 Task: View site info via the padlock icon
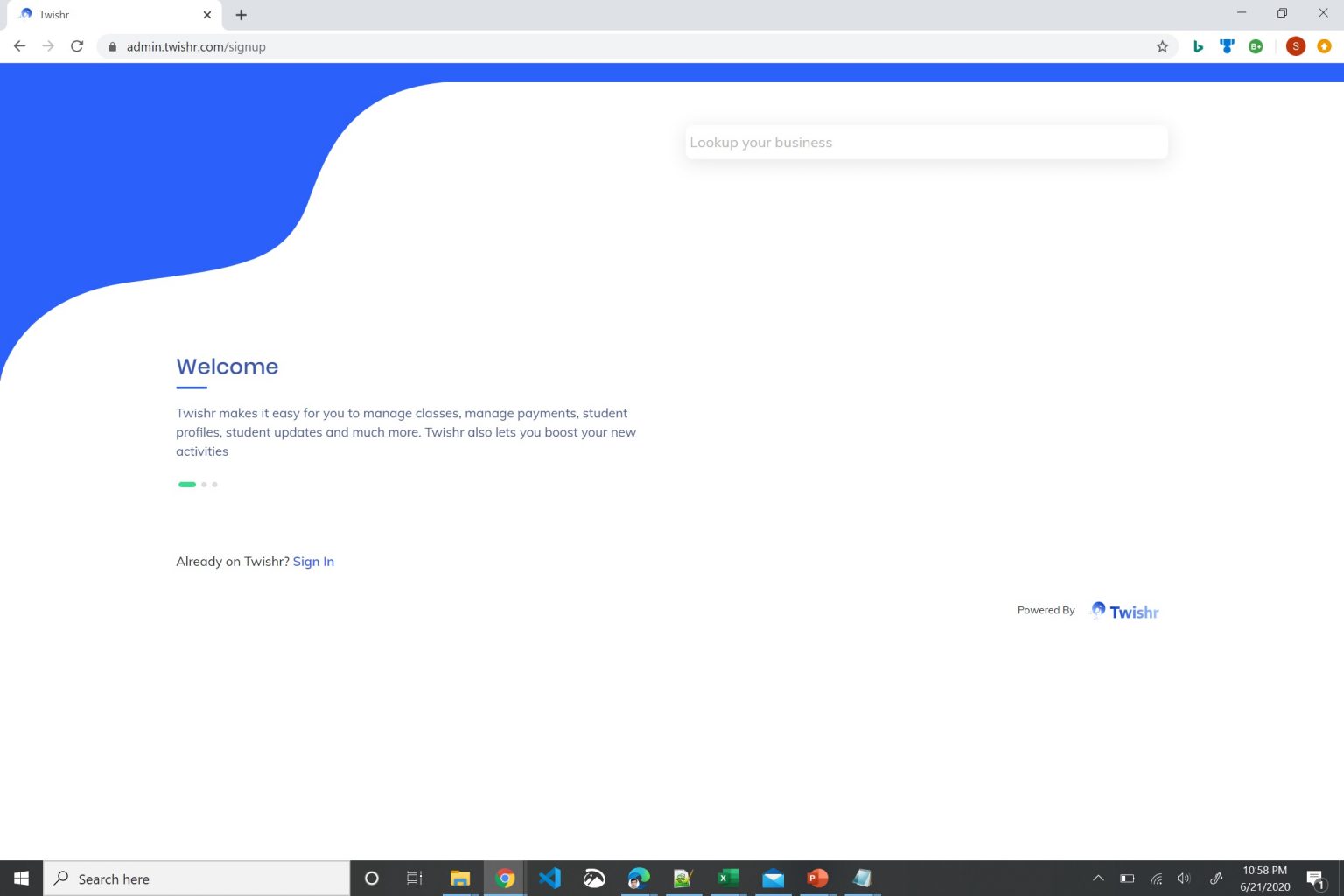click(112, 47)
